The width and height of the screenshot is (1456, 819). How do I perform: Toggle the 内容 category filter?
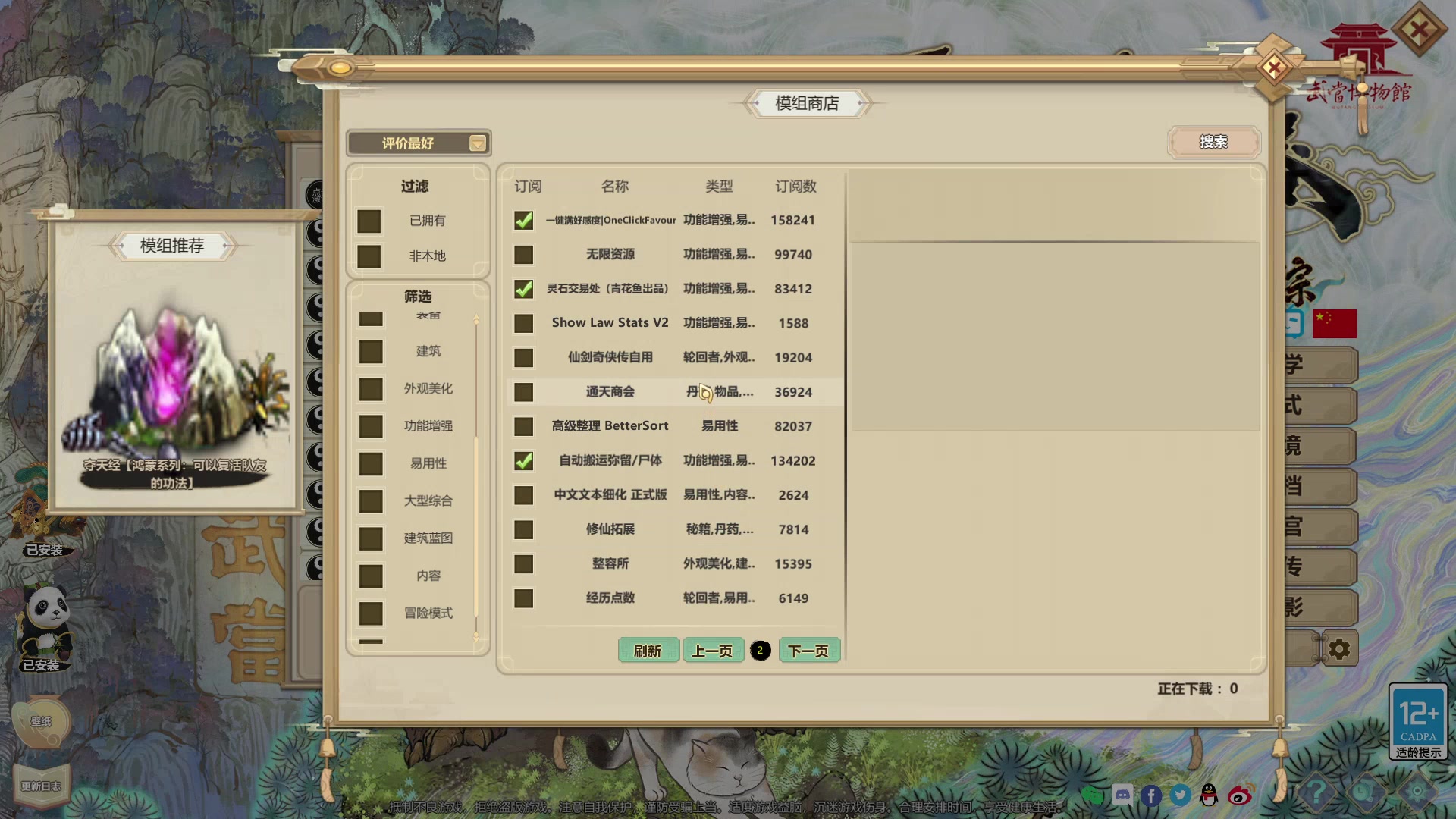pyautogui.click(x=371, y=576)
